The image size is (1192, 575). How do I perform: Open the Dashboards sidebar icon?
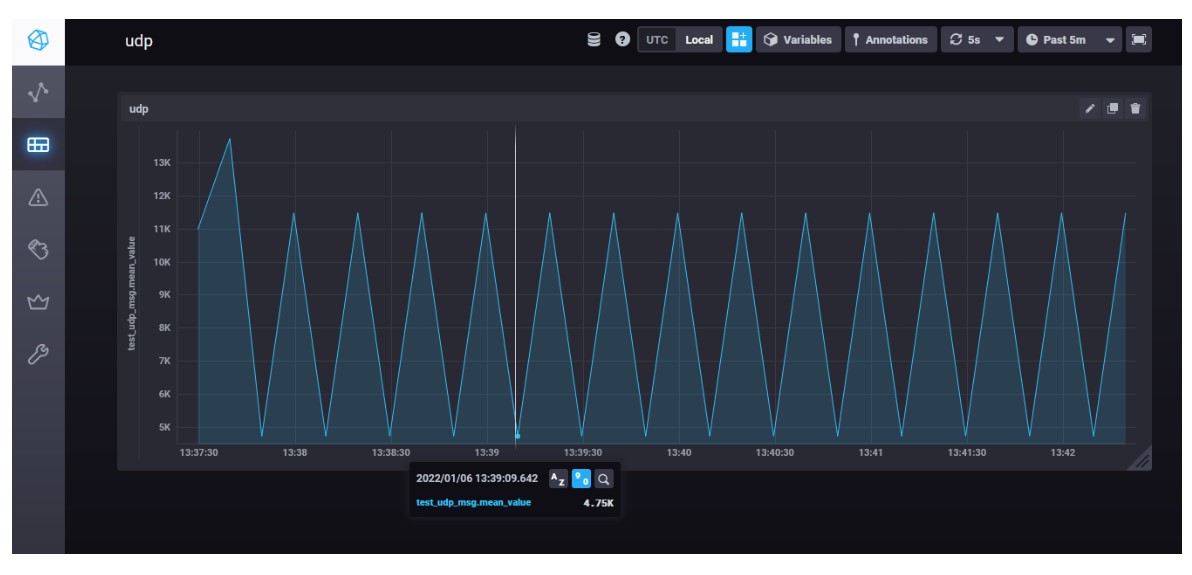(x=38, y=145)
